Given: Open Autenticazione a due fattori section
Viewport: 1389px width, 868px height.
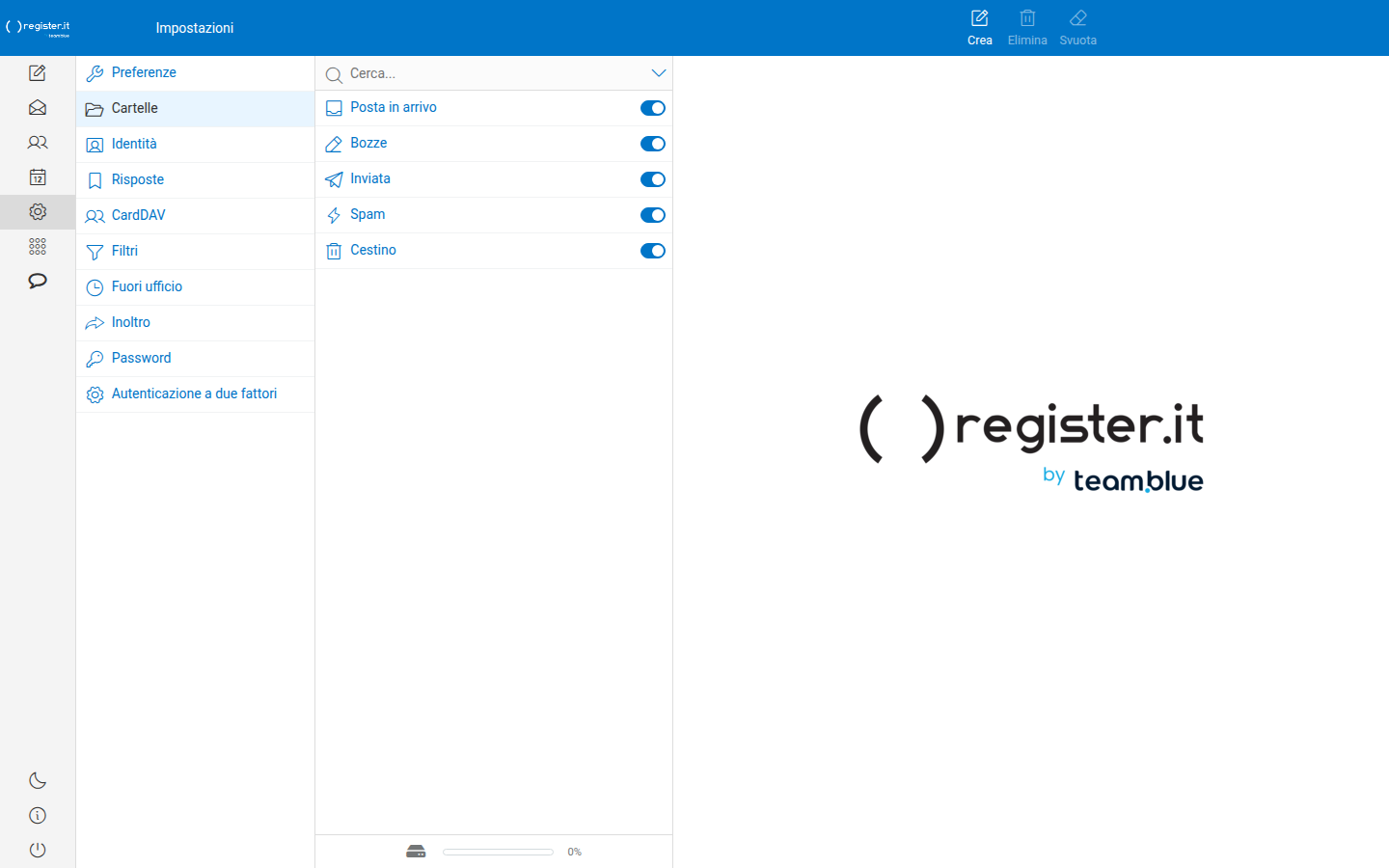Looking at the screenshot, I should [195, 394].
